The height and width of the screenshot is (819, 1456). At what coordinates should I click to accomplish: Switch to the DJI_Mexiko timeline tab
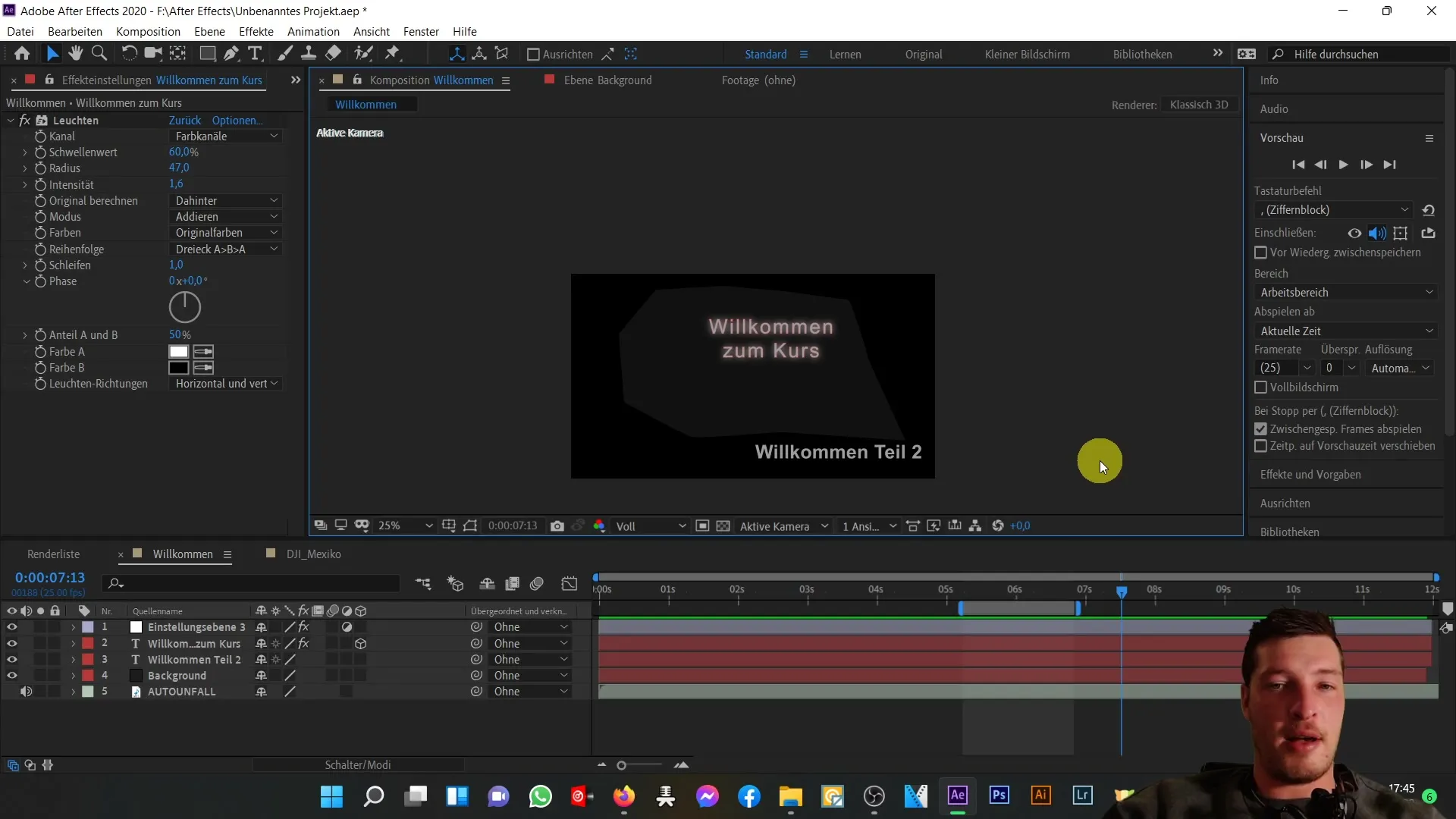[313, 554]
